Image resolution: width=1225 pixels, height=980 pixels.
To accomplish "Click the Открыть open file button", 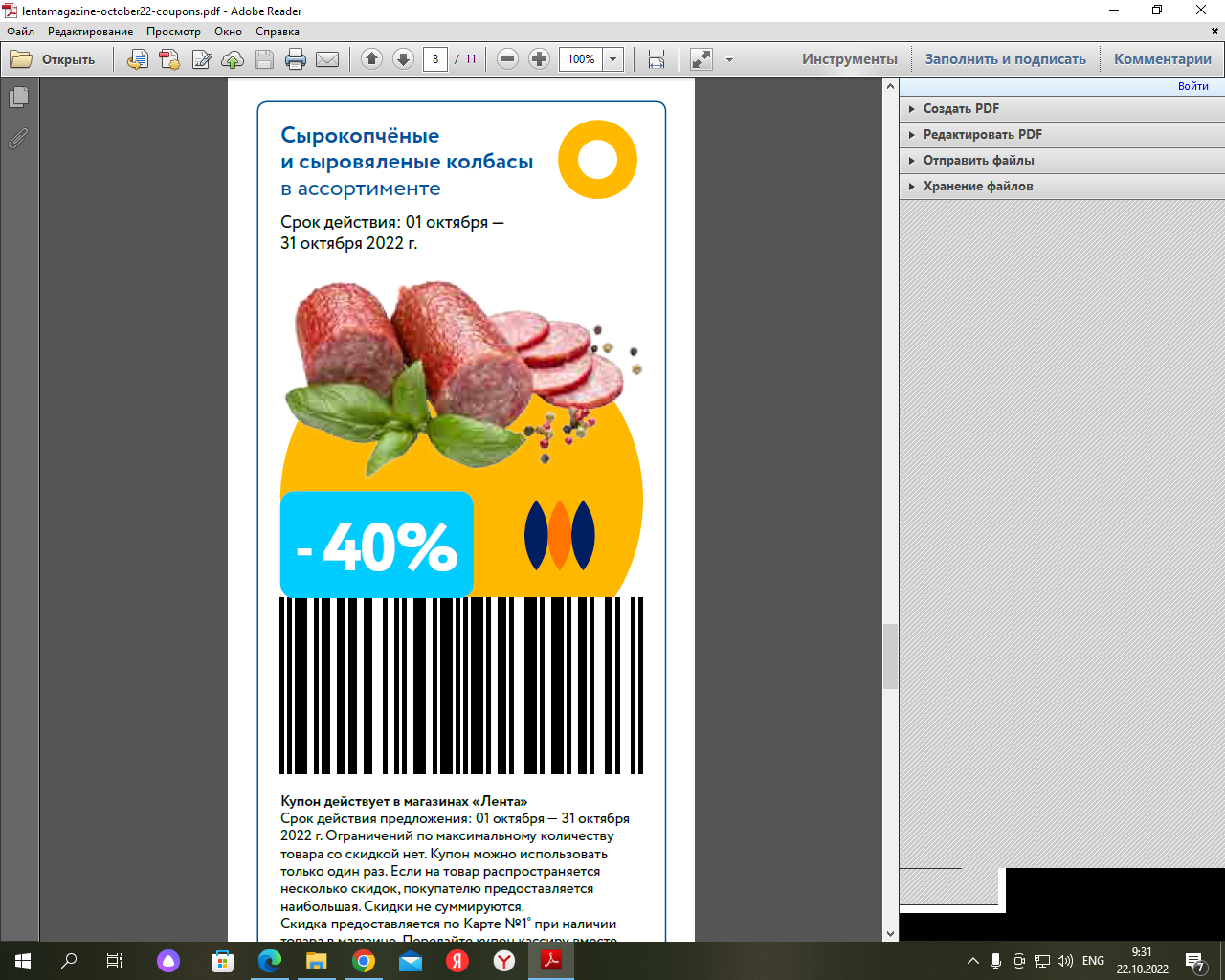I will click(54, 59).
